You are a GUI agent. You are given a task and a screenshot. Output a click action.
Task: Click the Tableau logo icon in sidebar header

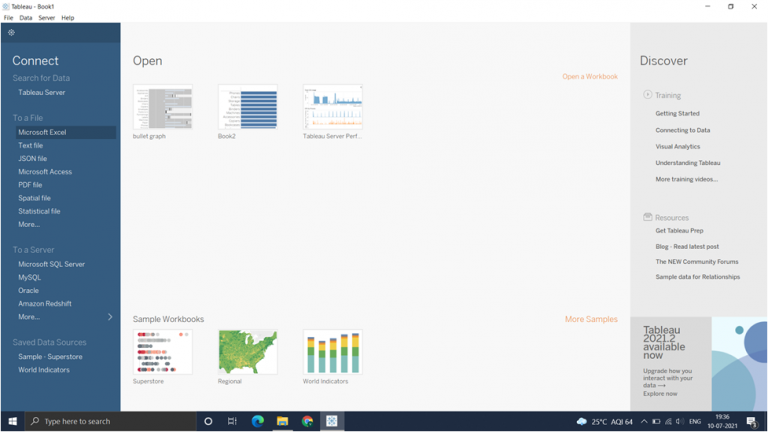coord(11,32)
